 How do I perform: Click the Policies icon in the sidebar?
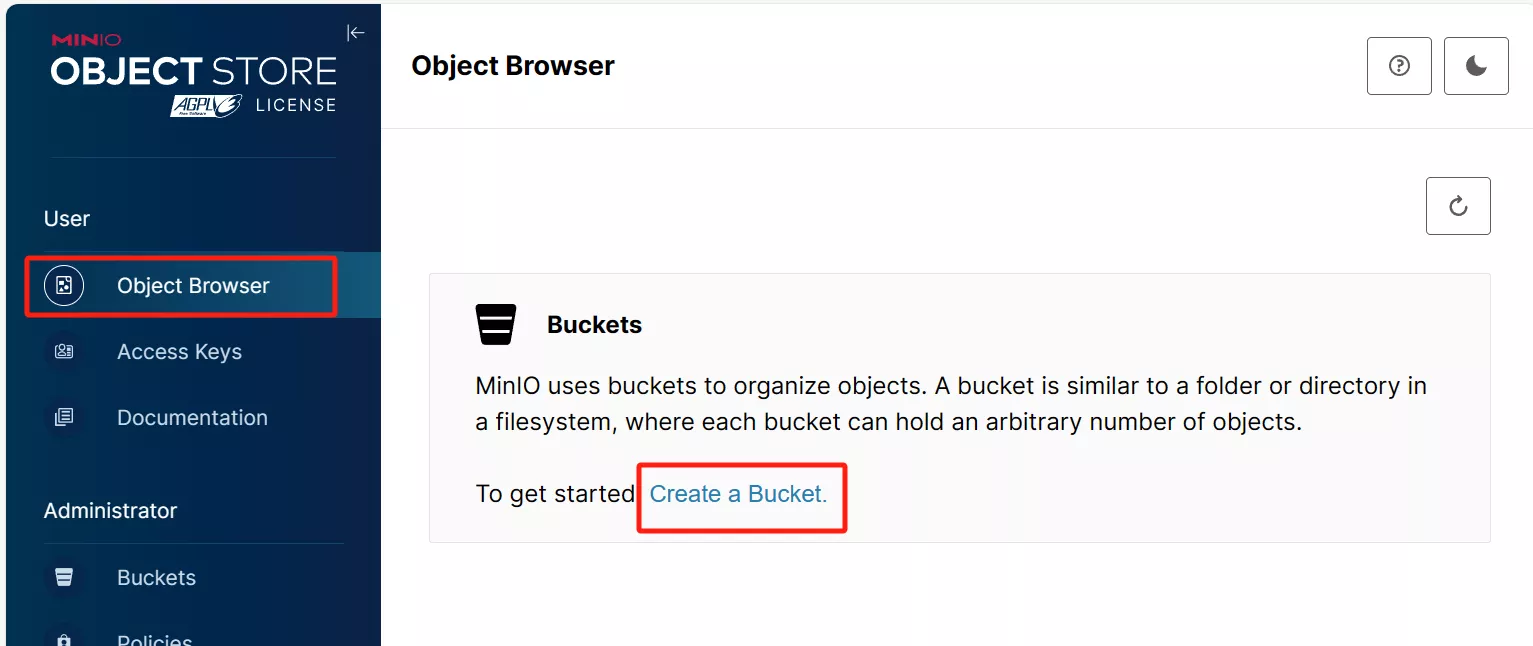point(64,639)
